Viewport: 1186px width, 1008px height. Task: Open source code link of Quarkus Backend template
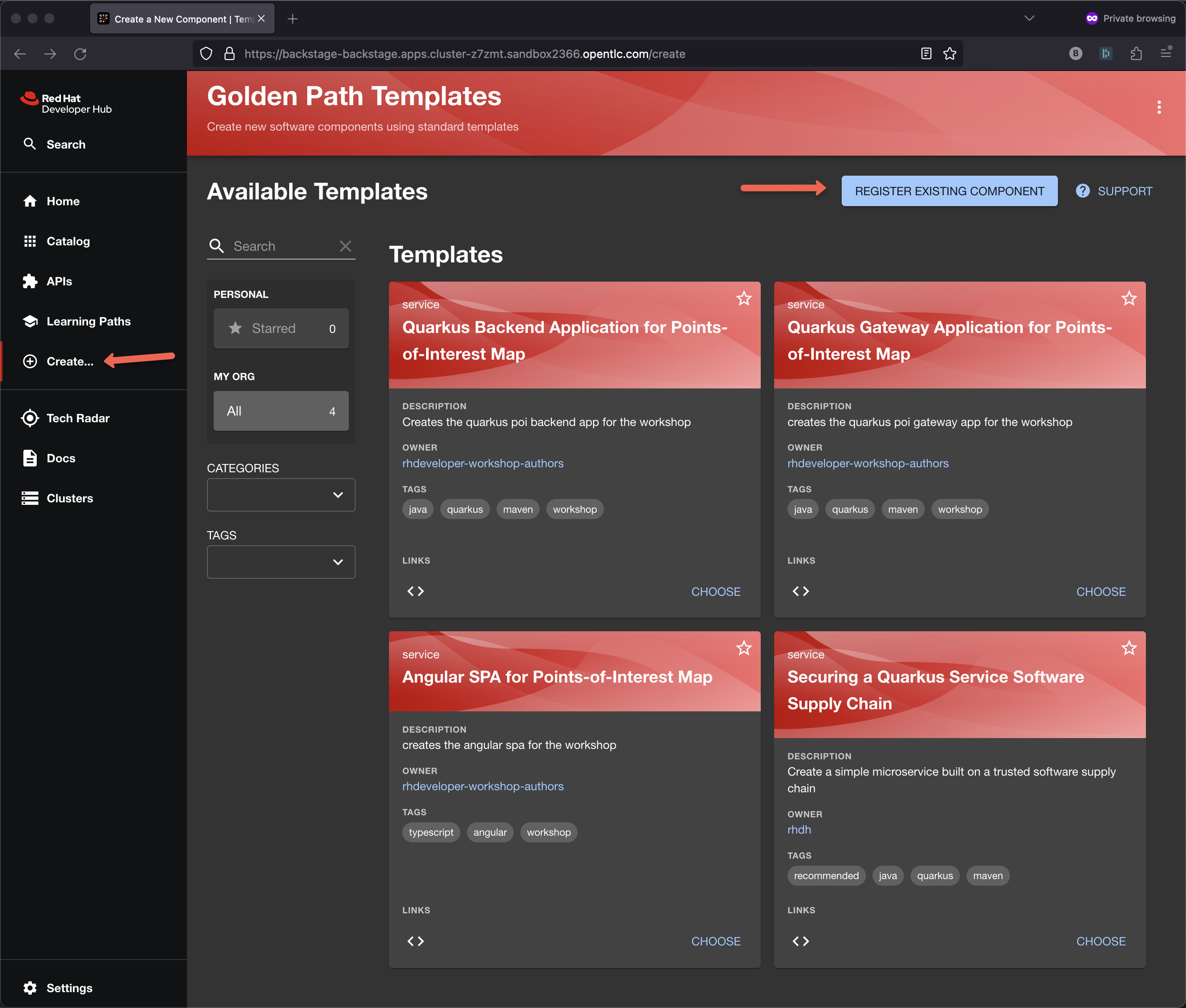click(x=416, y=592)
